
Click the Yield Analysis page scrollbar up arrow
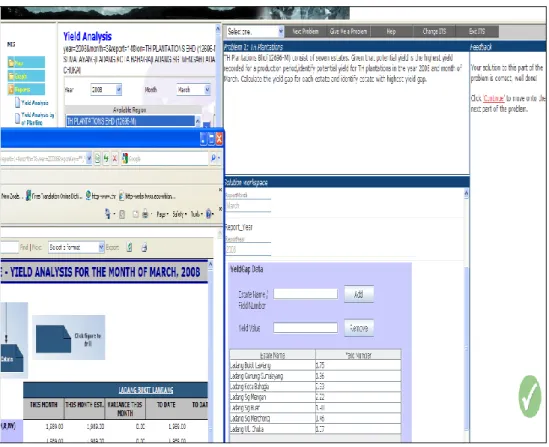pyautogui.click(x=218, y=29)
